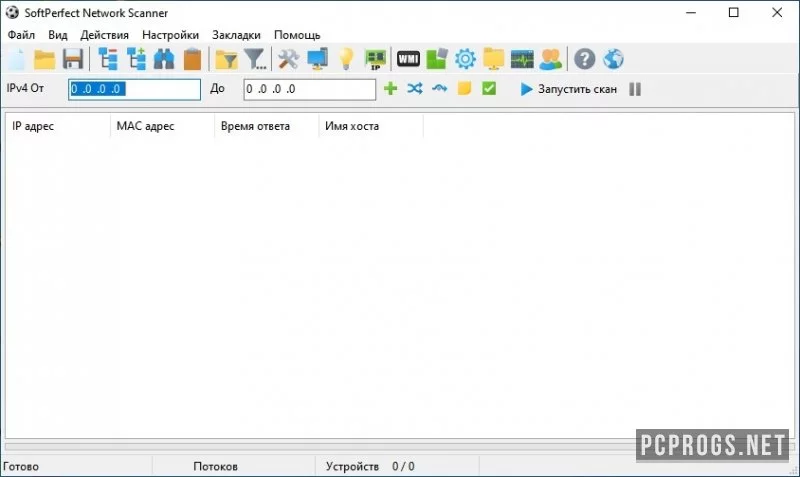This screenshot has height=477, width=800.
Task: Open the Помощь menu
Action: (297, 35)
